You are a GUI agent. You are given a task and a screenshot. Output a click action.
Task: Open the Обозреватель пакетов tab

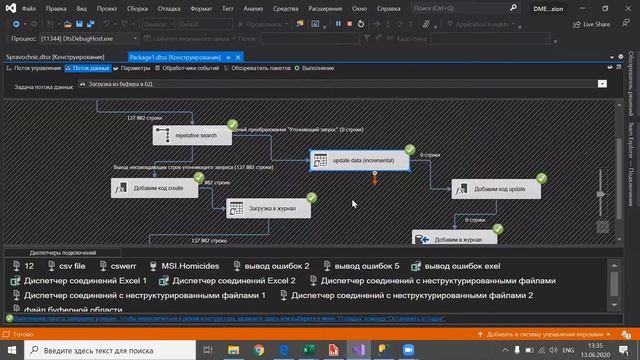(257, 68)
